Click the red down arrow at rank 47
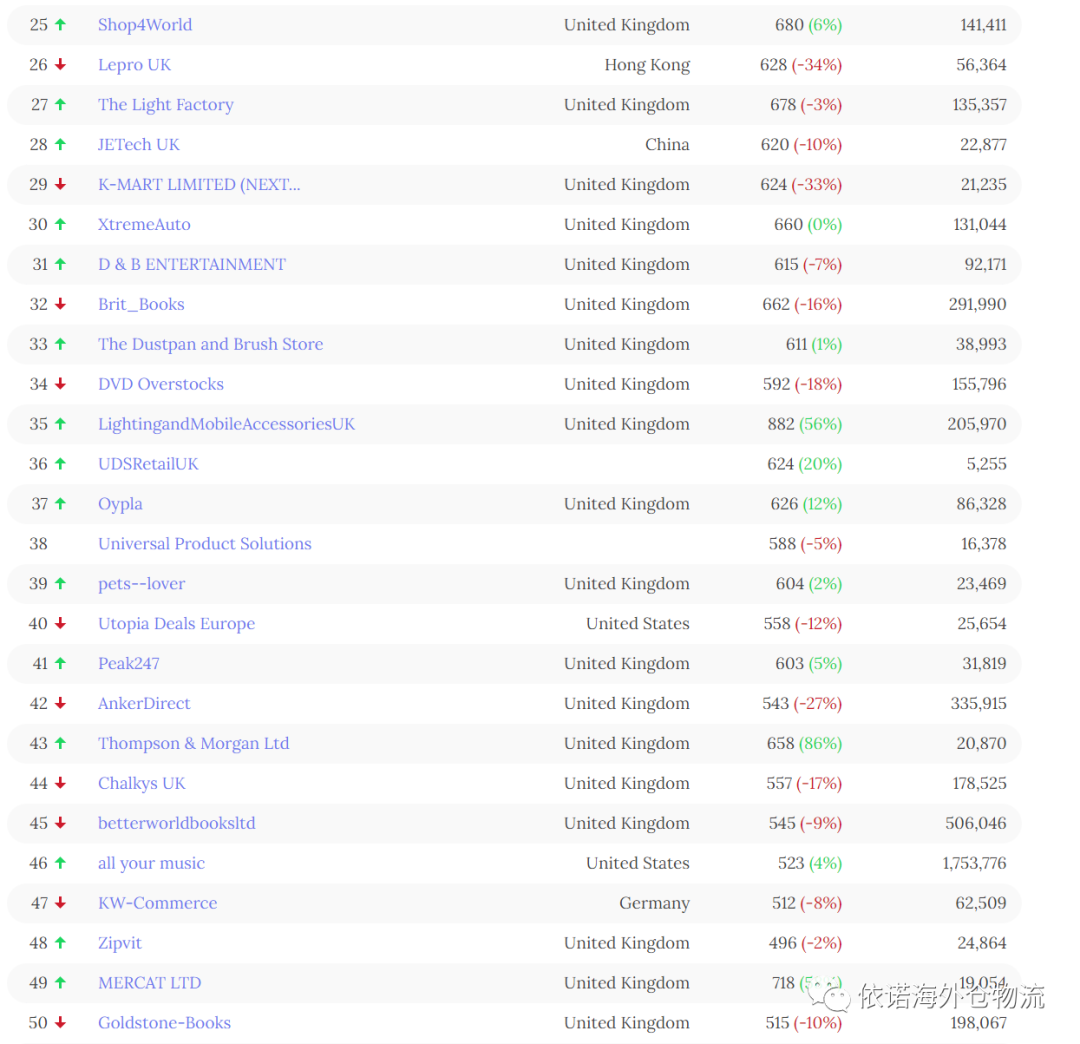 pyautogui.click(x=61, y=904)
